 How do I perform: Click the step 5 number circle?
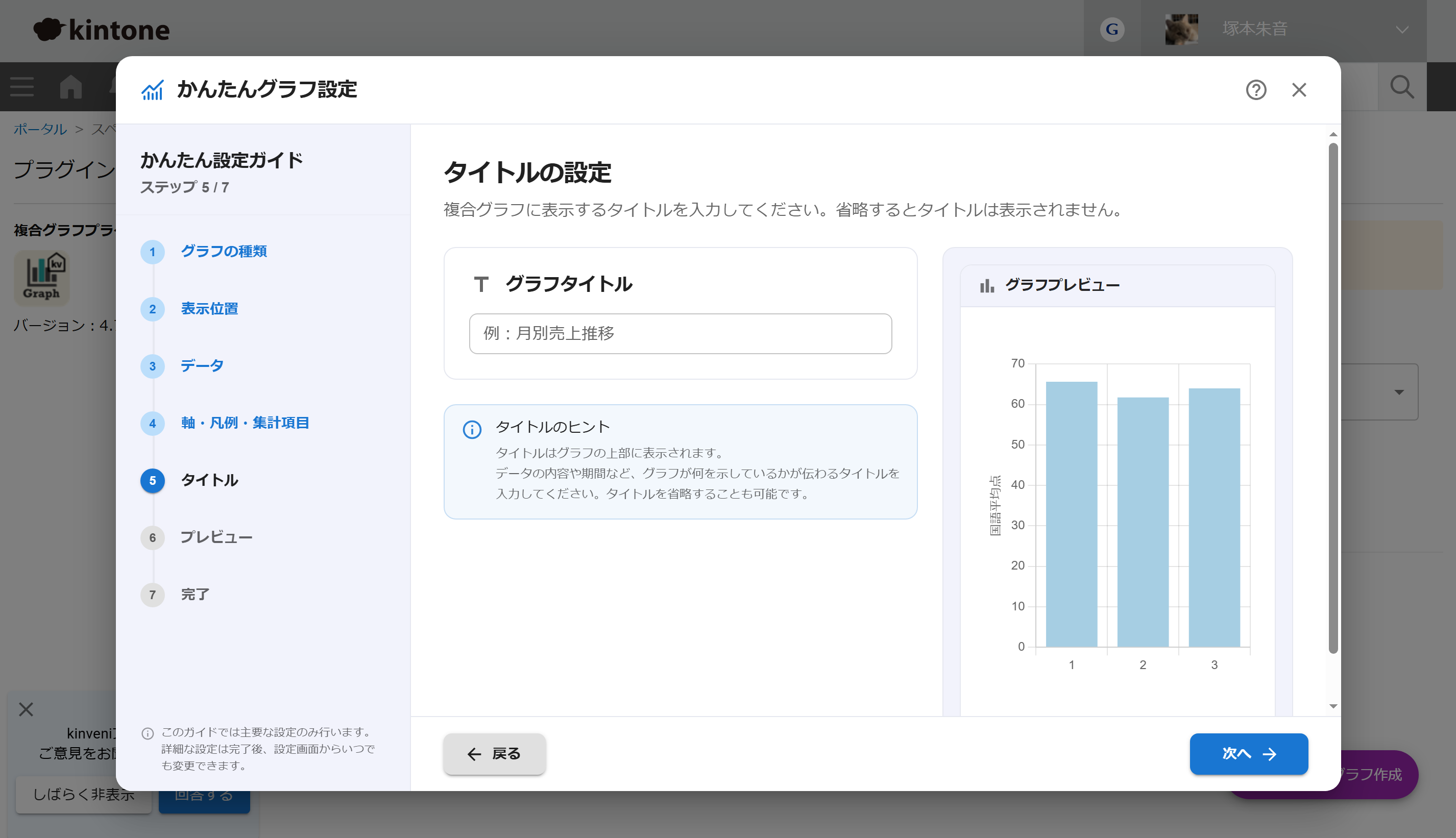[x=153, y=481]
